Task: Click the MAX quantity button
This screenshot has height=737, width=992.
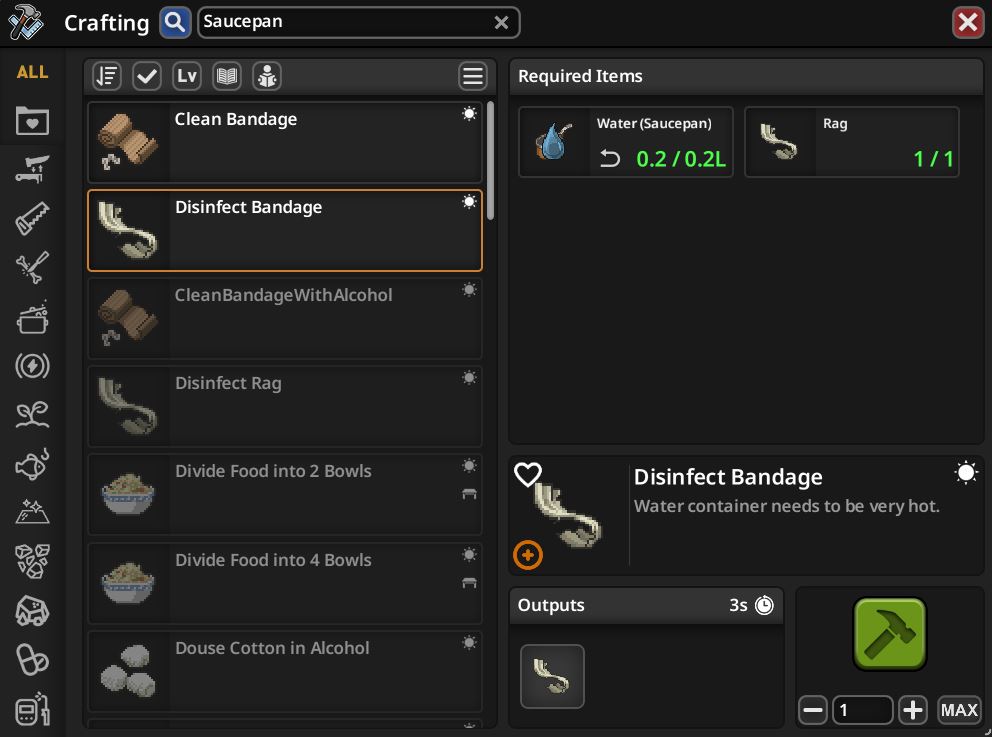Action: (x=959, y=710)
